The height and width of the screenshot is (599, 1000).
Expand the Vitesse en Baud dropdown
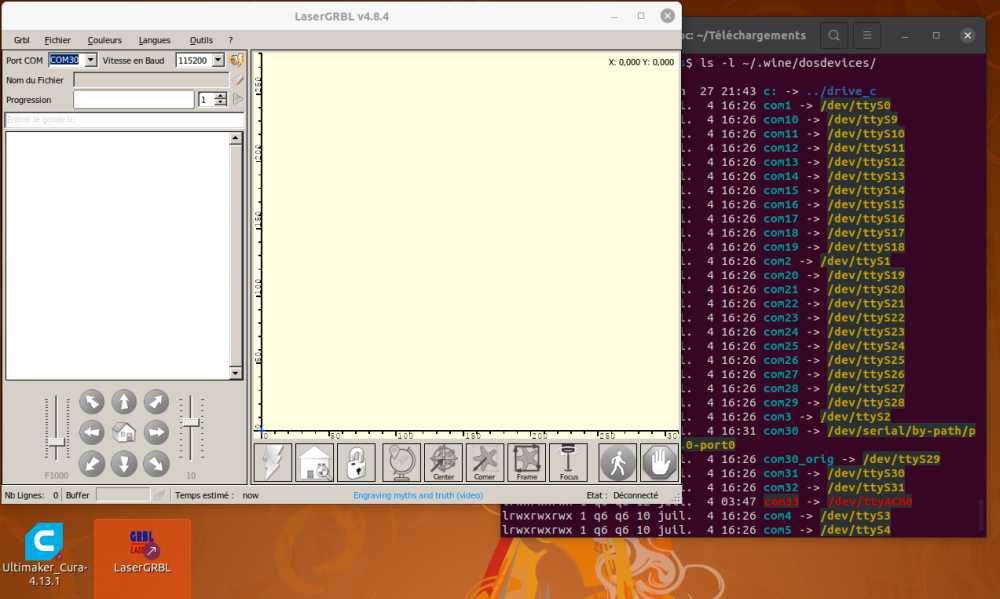pyautogui.click(x=218, y=60)
